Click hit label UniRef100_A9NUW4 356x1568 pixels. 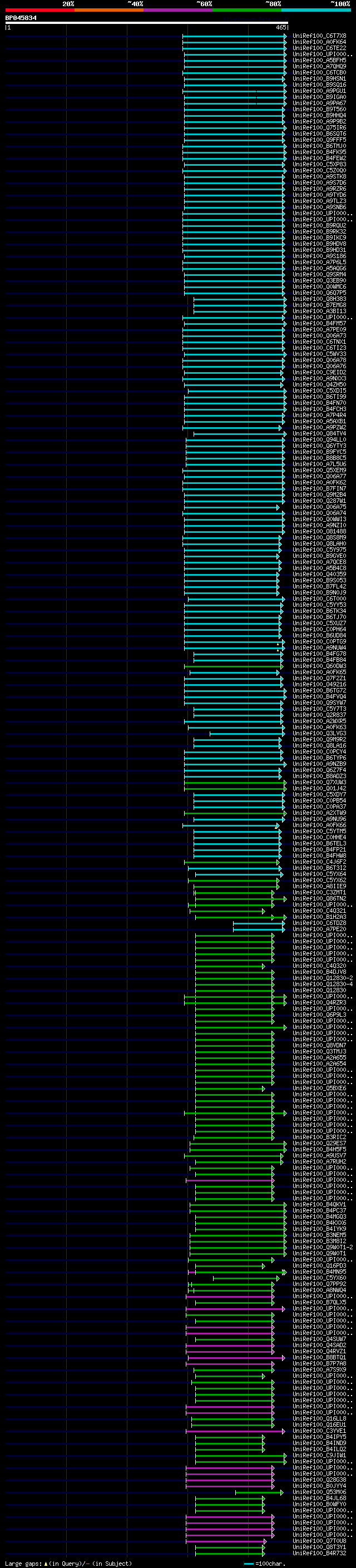pyautogui.click(x=319, y=647)
